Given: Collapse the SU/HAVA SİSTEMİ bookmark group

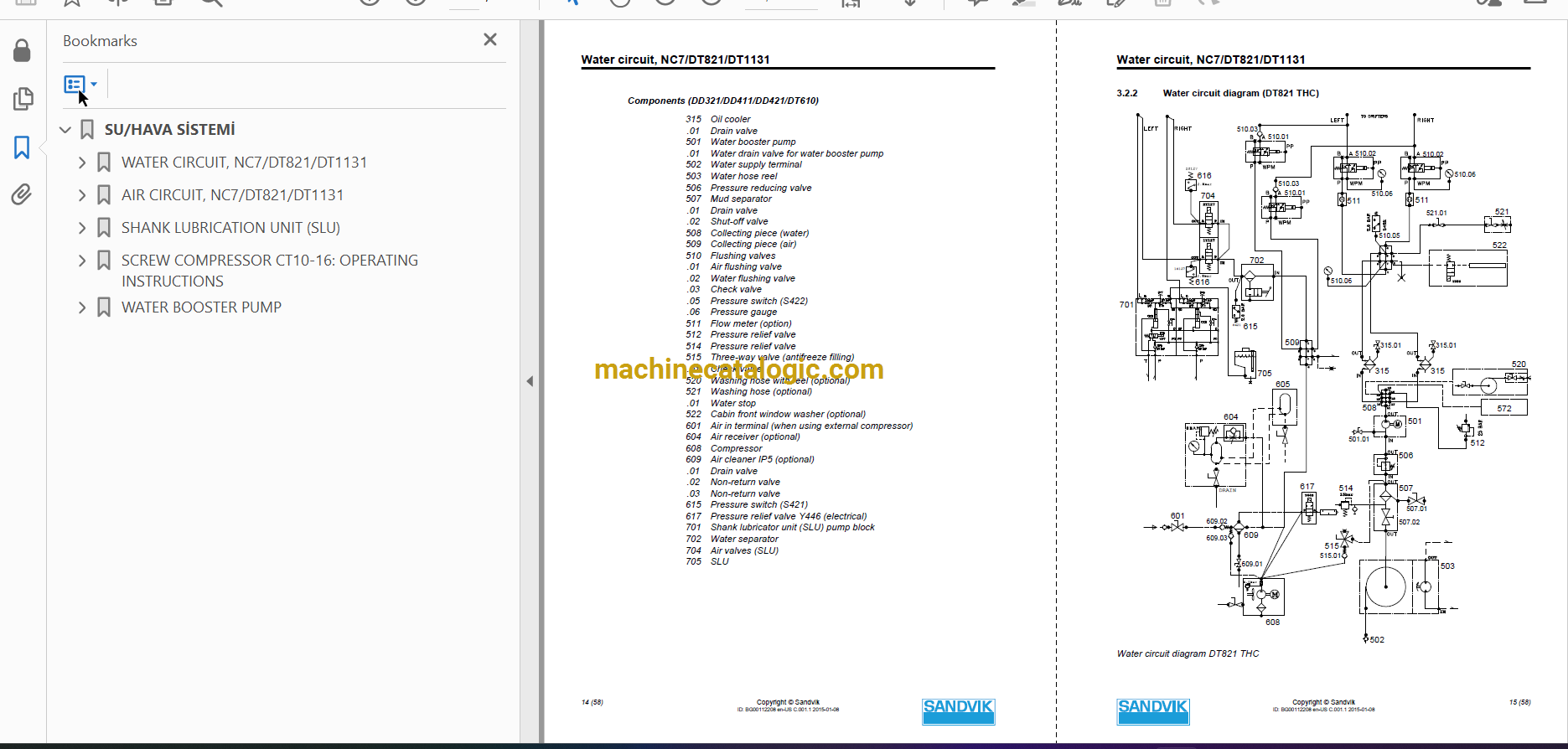Looking at the screenshot, I should pos(65,130).
